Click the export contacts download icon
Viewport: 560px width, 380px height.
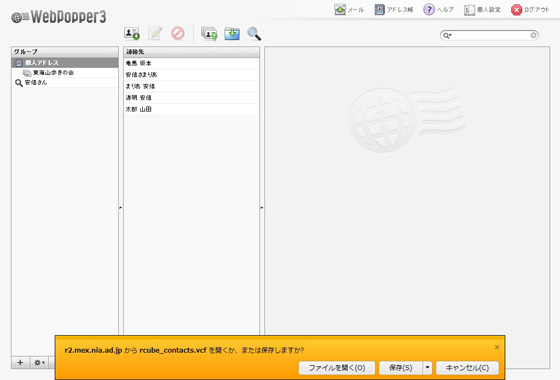(x=232, y=34)
